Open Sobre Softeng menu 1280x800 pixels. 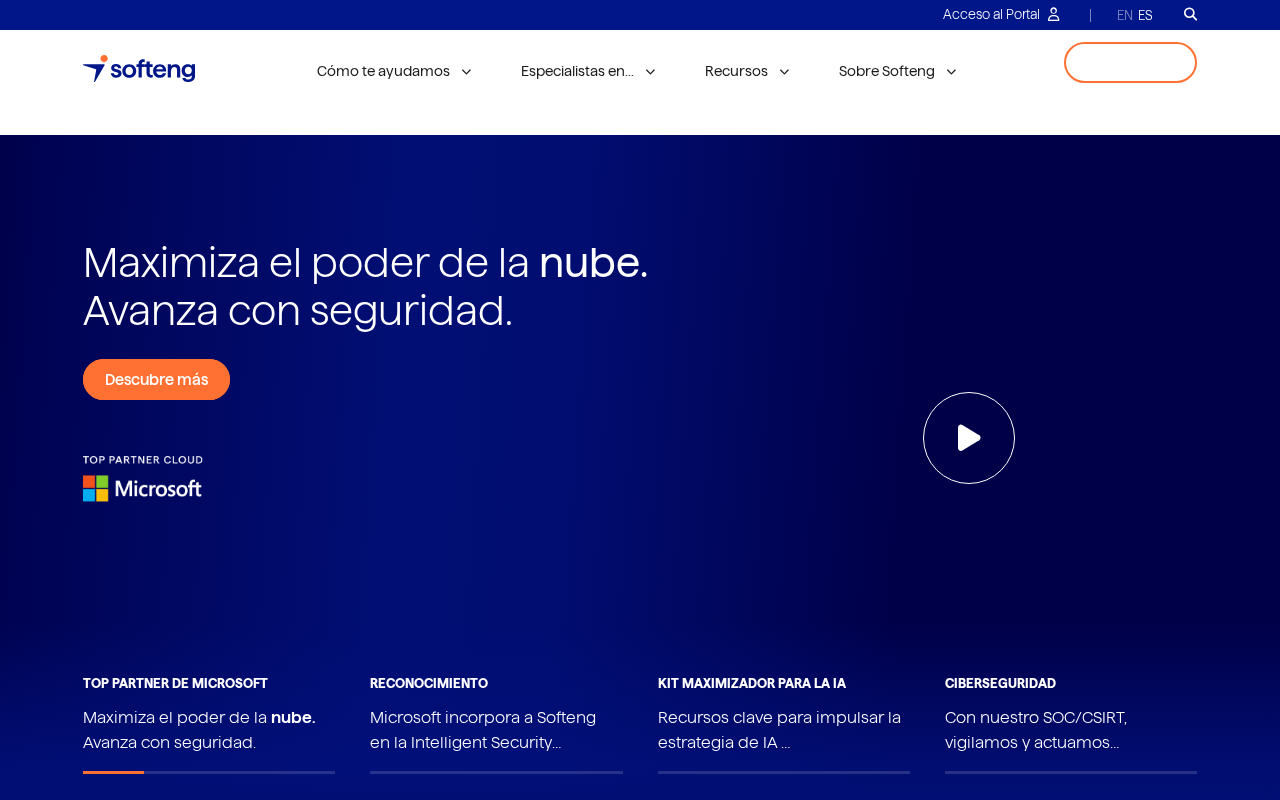[898, 71]
